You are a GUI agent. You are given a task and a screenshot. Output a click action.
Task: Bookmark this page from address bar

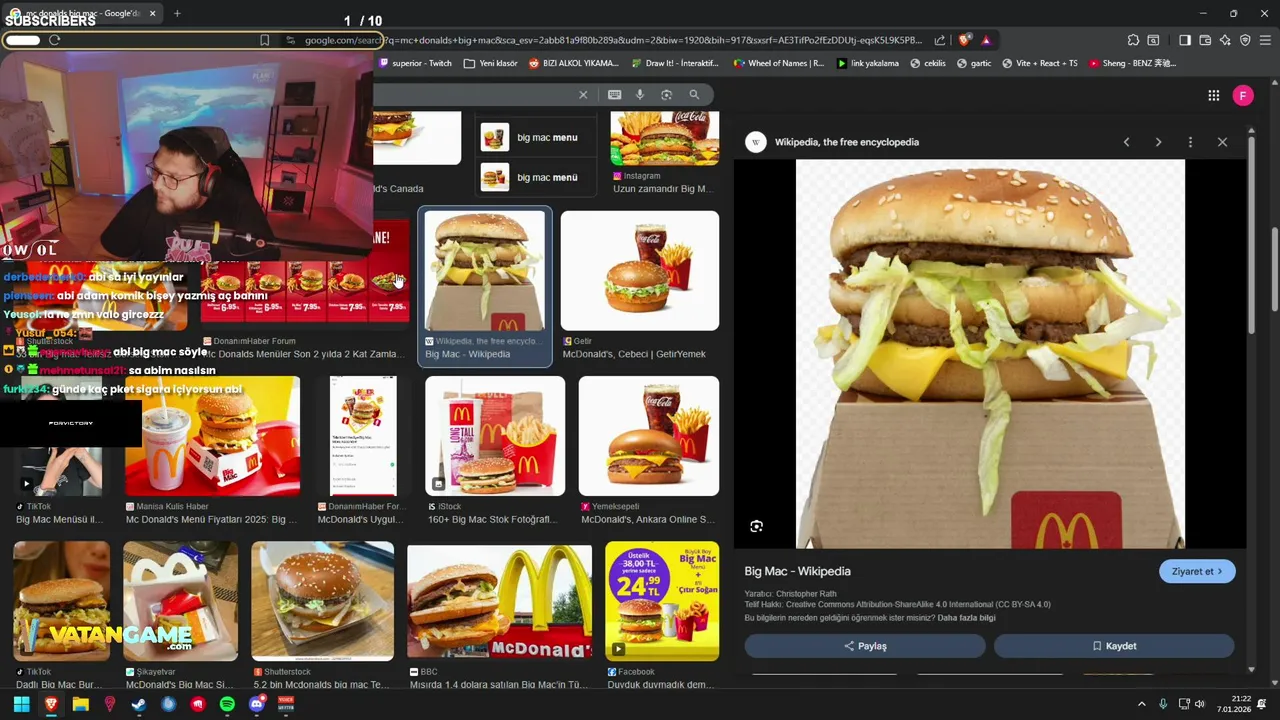[264, 40]
